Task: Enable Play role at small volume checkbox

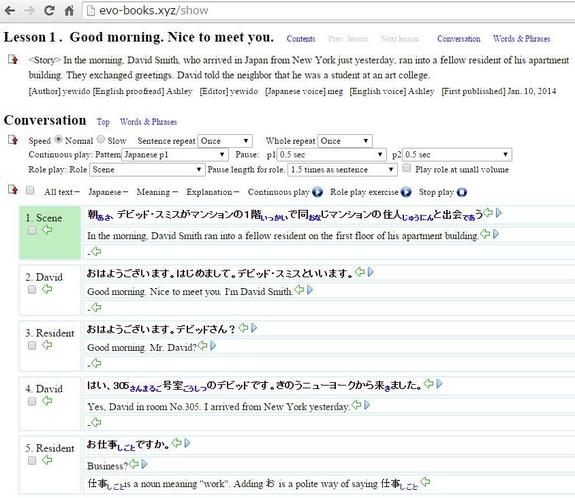Action: tap(407, 168)
